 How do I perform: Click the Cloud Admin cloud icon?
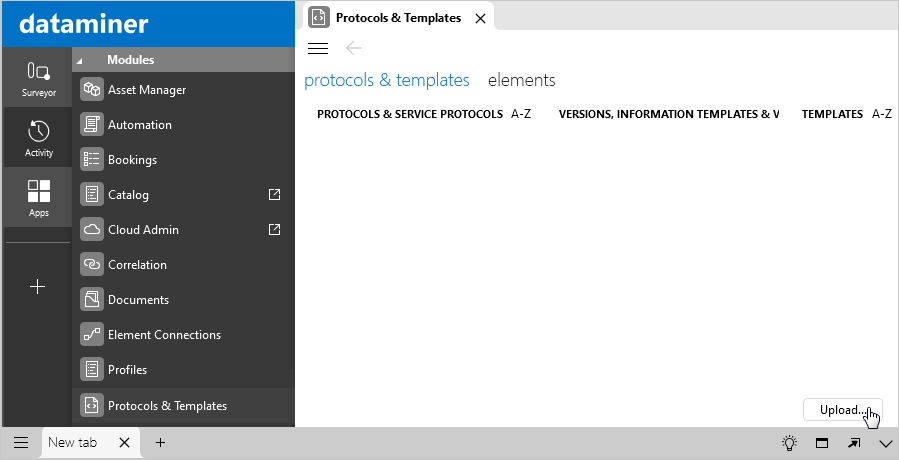(92, 229)
